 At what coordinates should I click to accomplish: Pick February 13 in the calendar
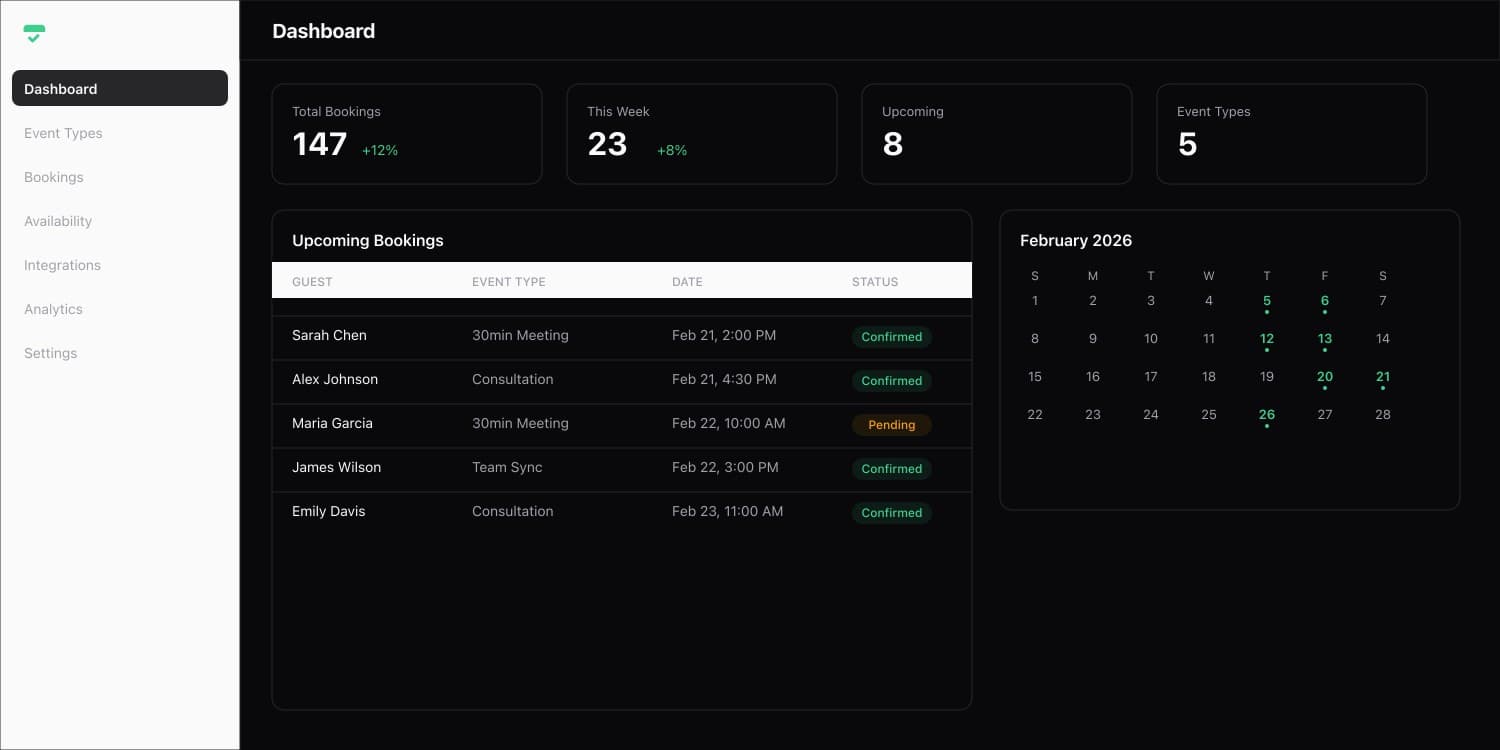click(x=1324, y=339)
